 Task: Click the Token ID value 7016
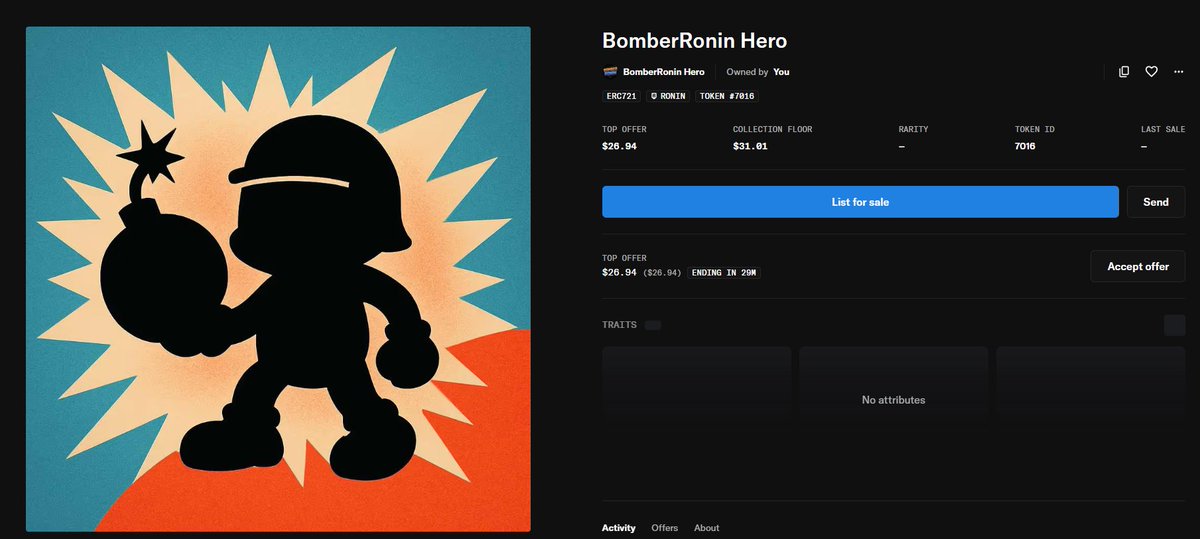pos(1024,146)
